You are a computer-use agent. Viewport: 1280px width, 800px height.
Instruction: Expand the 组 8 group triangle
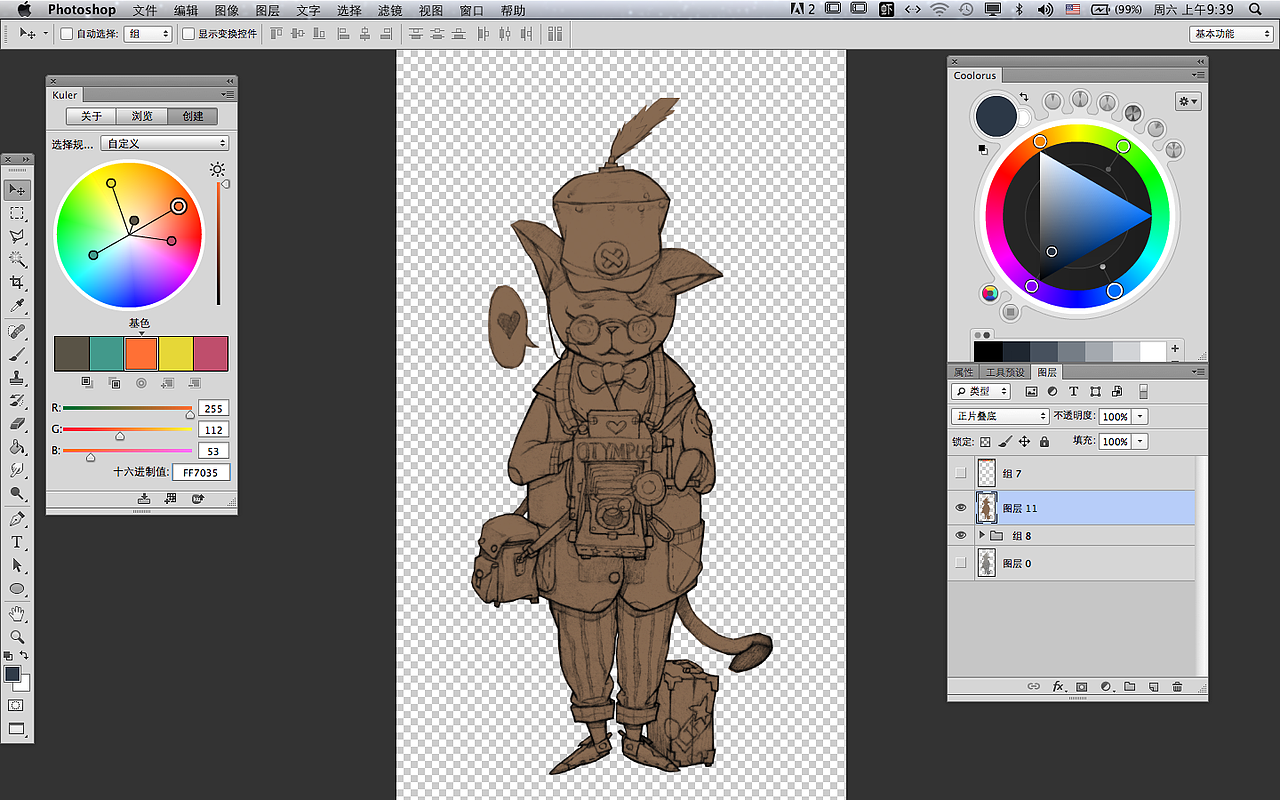(x=982, y=536)
